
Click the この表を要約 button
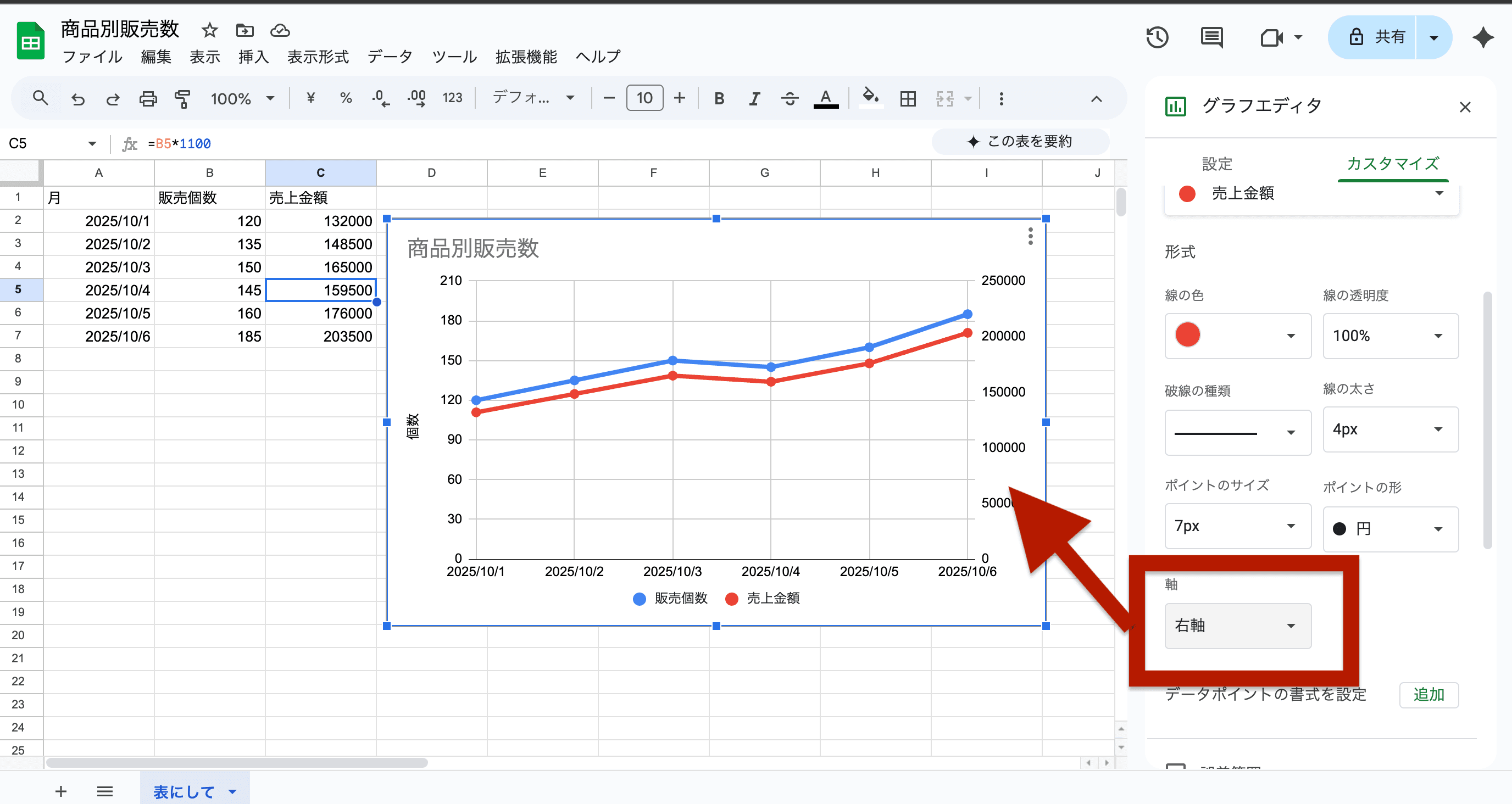(x=1020, y=142)
